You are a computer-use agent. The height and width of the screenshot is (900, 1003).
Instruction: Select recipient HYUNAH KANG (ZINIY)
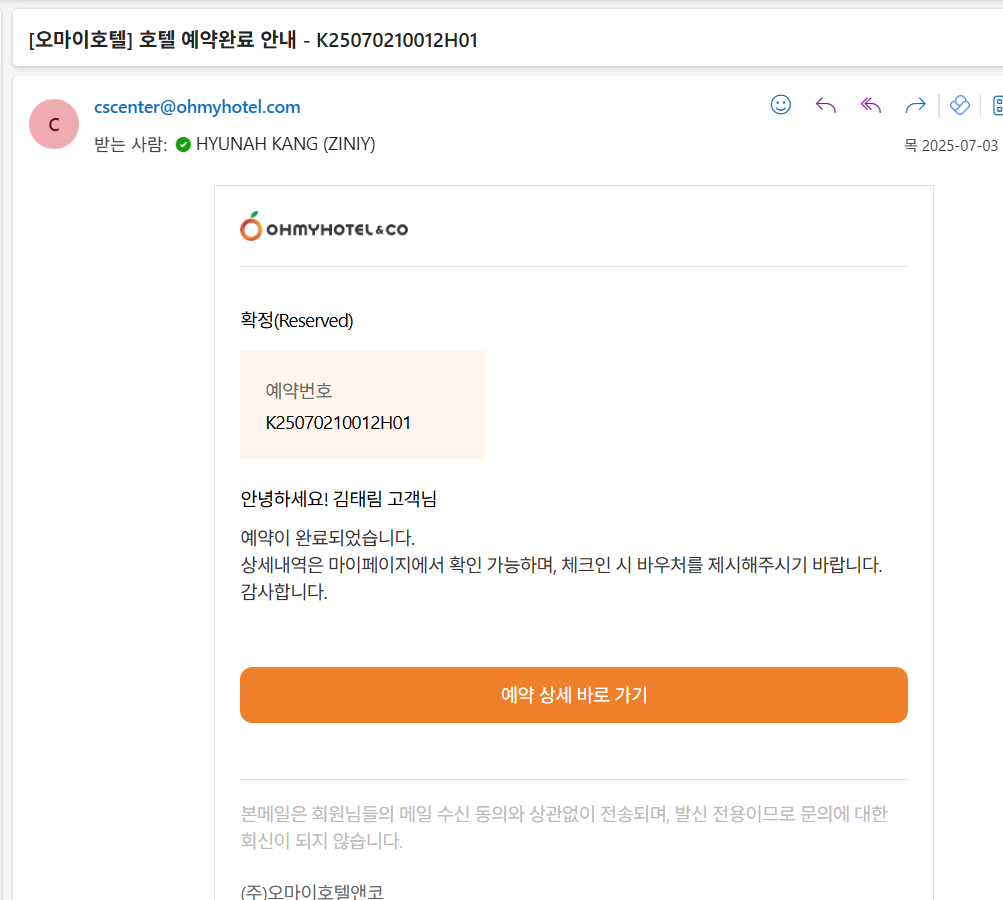(285, 144)
